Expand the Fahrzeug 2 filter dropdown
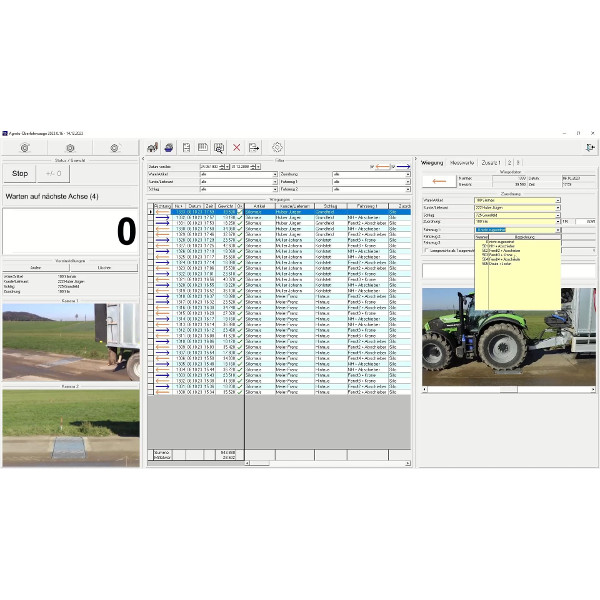 (408, 189)
